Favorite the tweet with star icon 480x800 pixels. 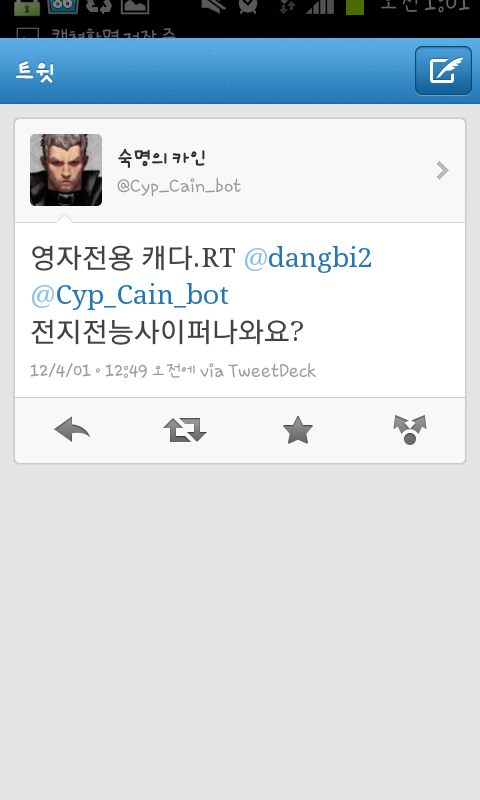297,430
